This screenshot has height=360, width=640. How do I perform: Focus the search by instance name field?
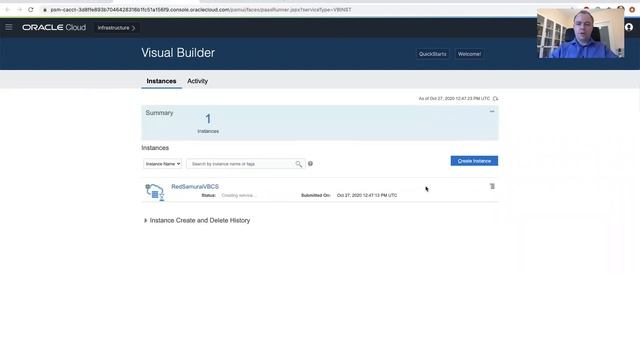tap(241, 164)
